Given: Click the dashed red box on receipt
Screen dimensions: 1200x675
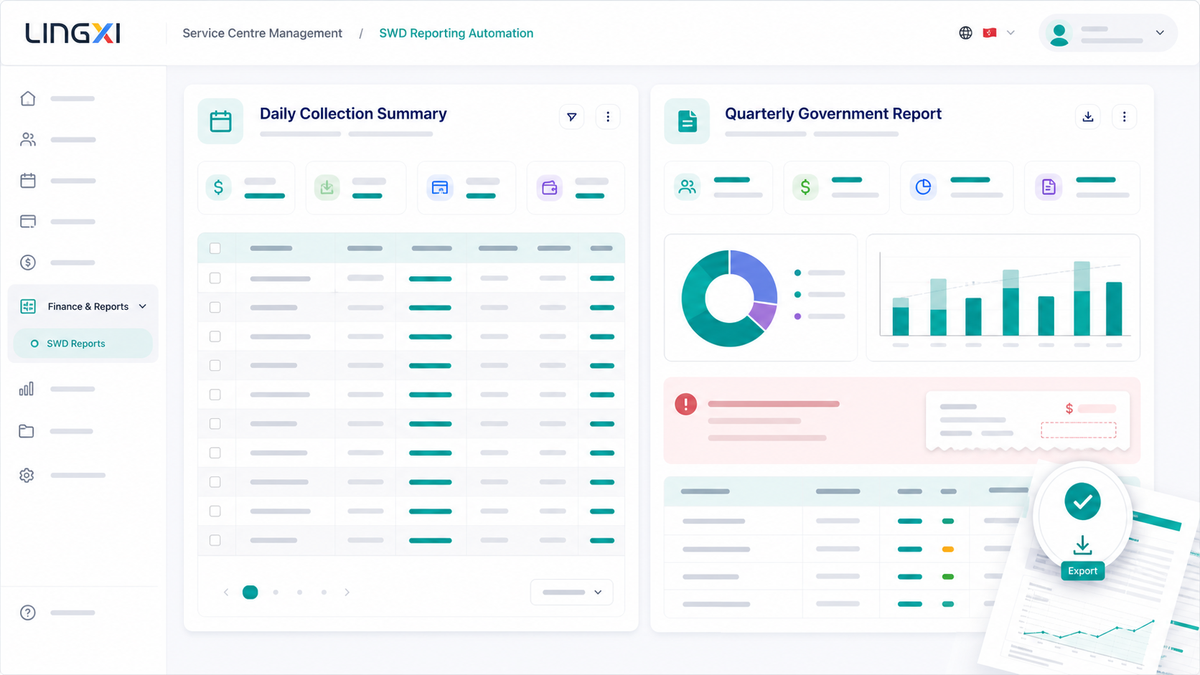Looking at the screenshot, I should tap(1078, 430).
